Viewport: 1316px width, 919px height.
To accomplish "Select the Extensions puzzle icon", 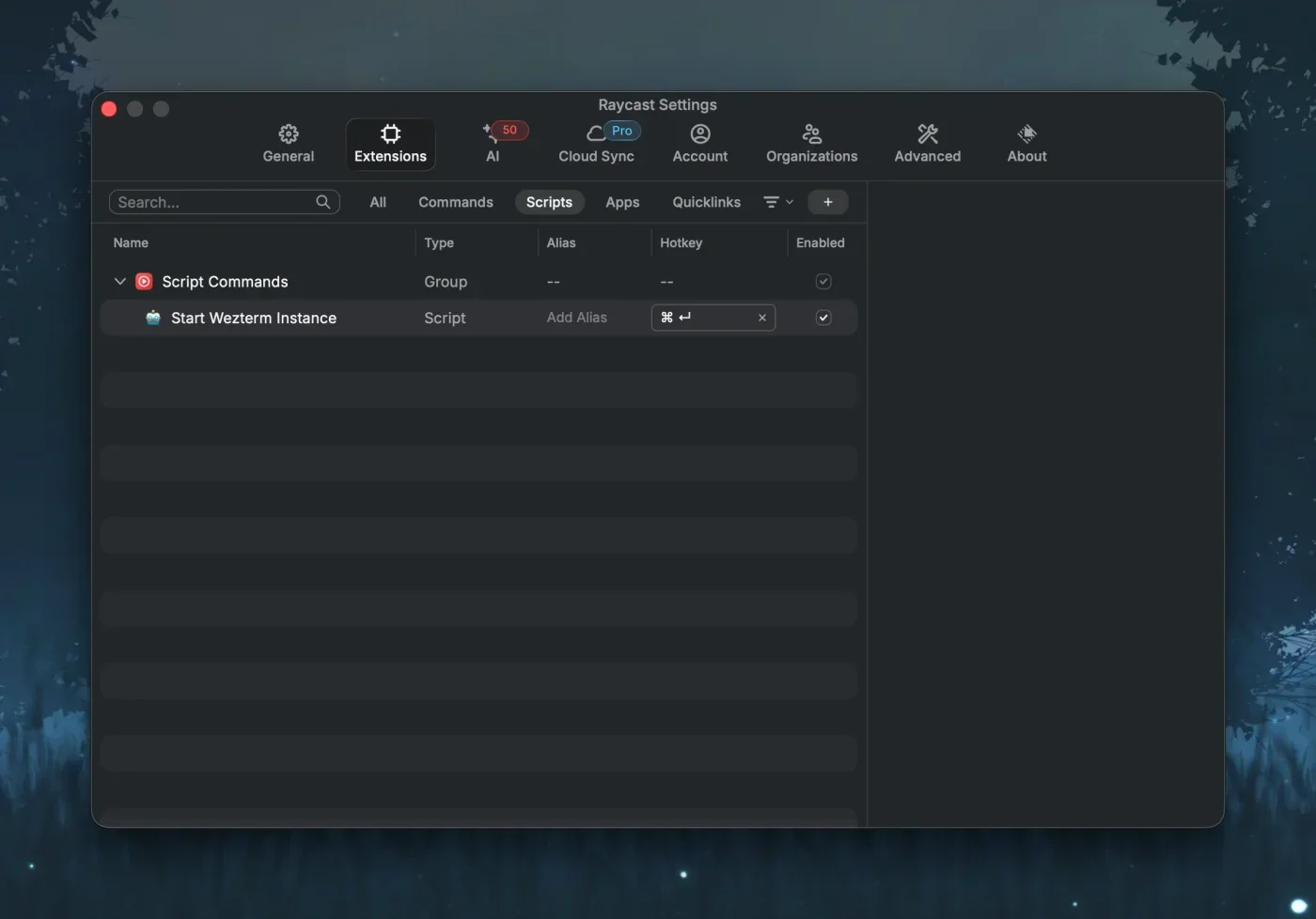I will (390, 132).
